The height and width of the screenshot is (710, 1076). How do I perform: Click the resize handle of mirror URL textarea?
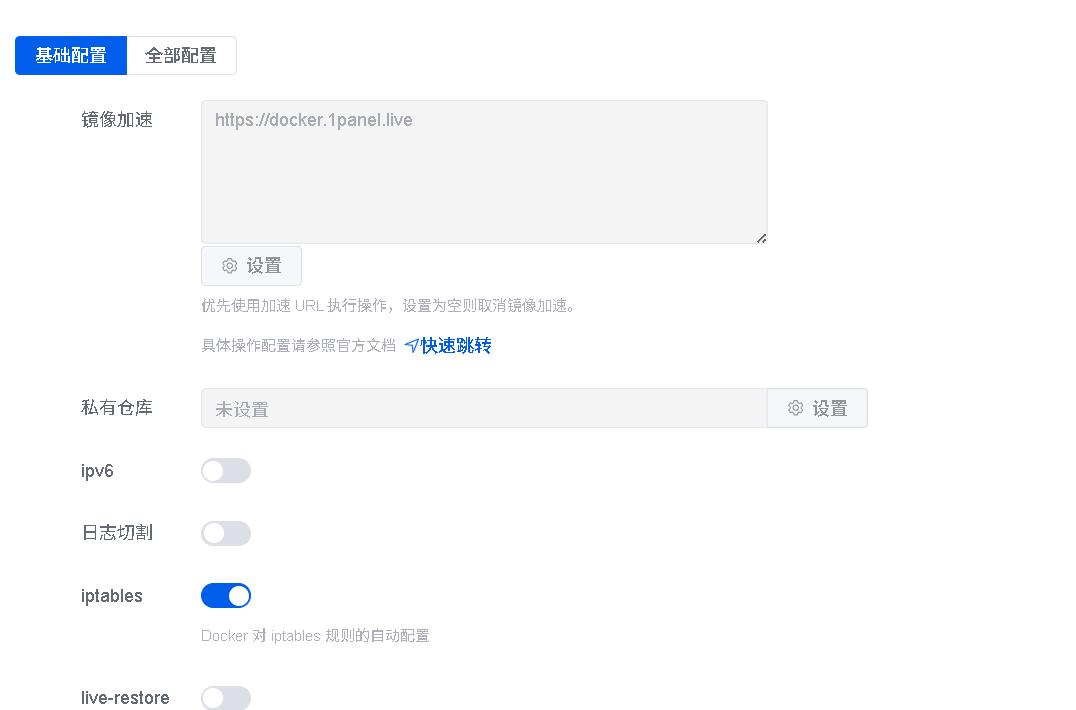(x=761, y=238)
